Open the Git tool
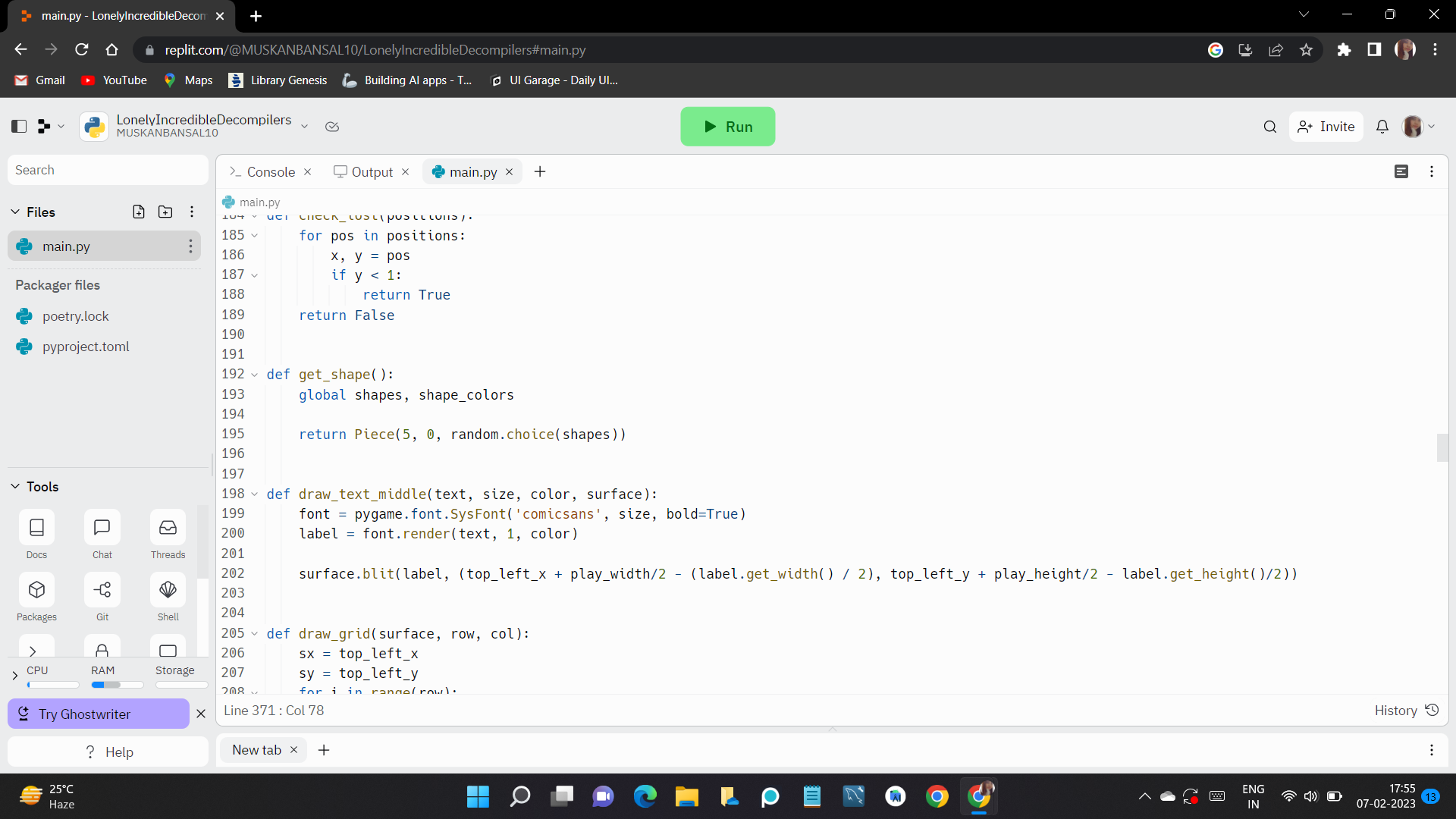1456x819 pixels. (x=102, y=597)
